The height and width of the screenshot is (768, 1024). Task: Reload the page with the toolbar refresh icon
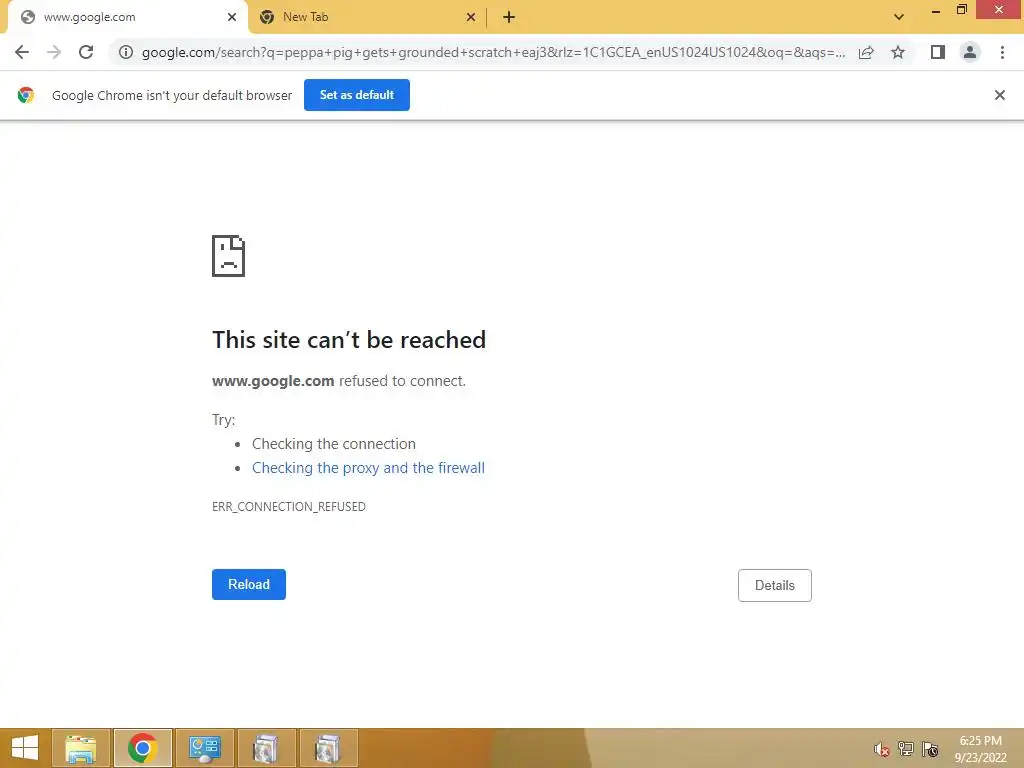click(86, 52)
